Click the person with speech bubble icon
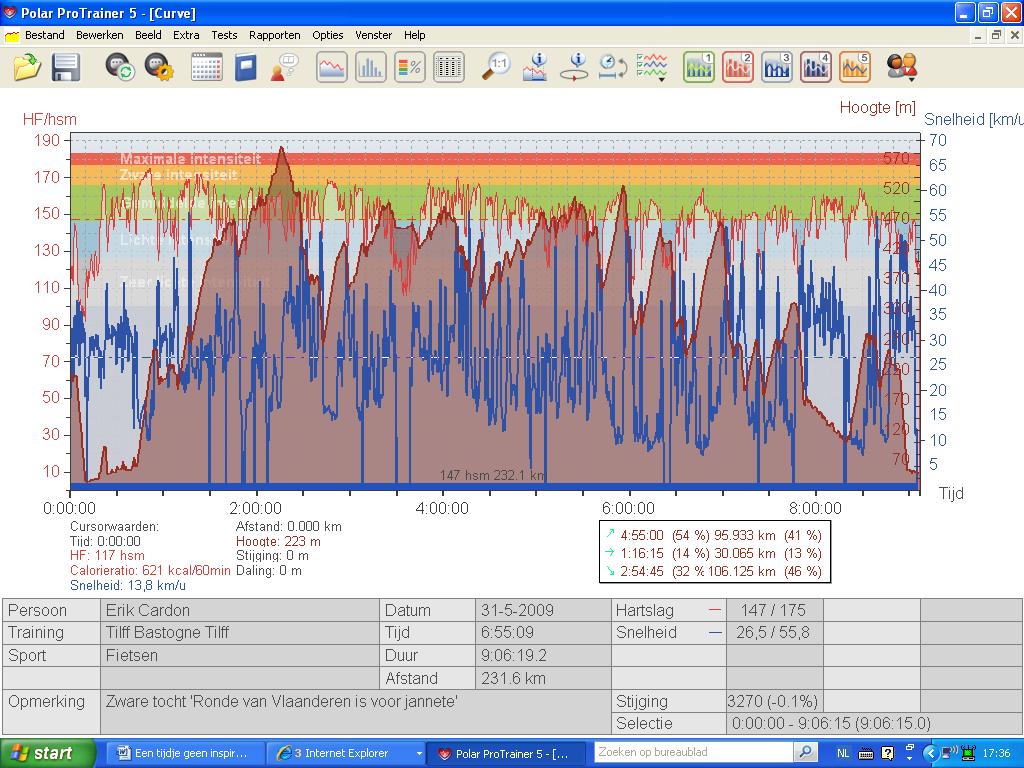 click(285, 67)
